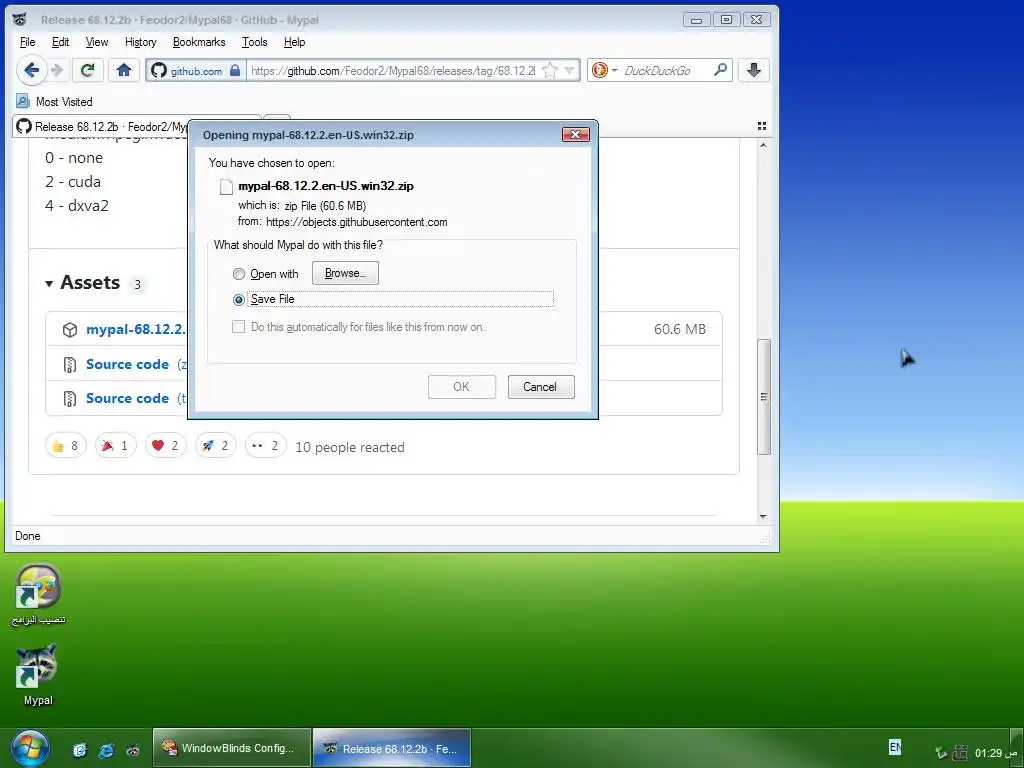Image resolution: width=1024 pixels, height=768 pixels.
Task: Click the package cube icon beside mypal asset
Action: (x=70, y=330)
